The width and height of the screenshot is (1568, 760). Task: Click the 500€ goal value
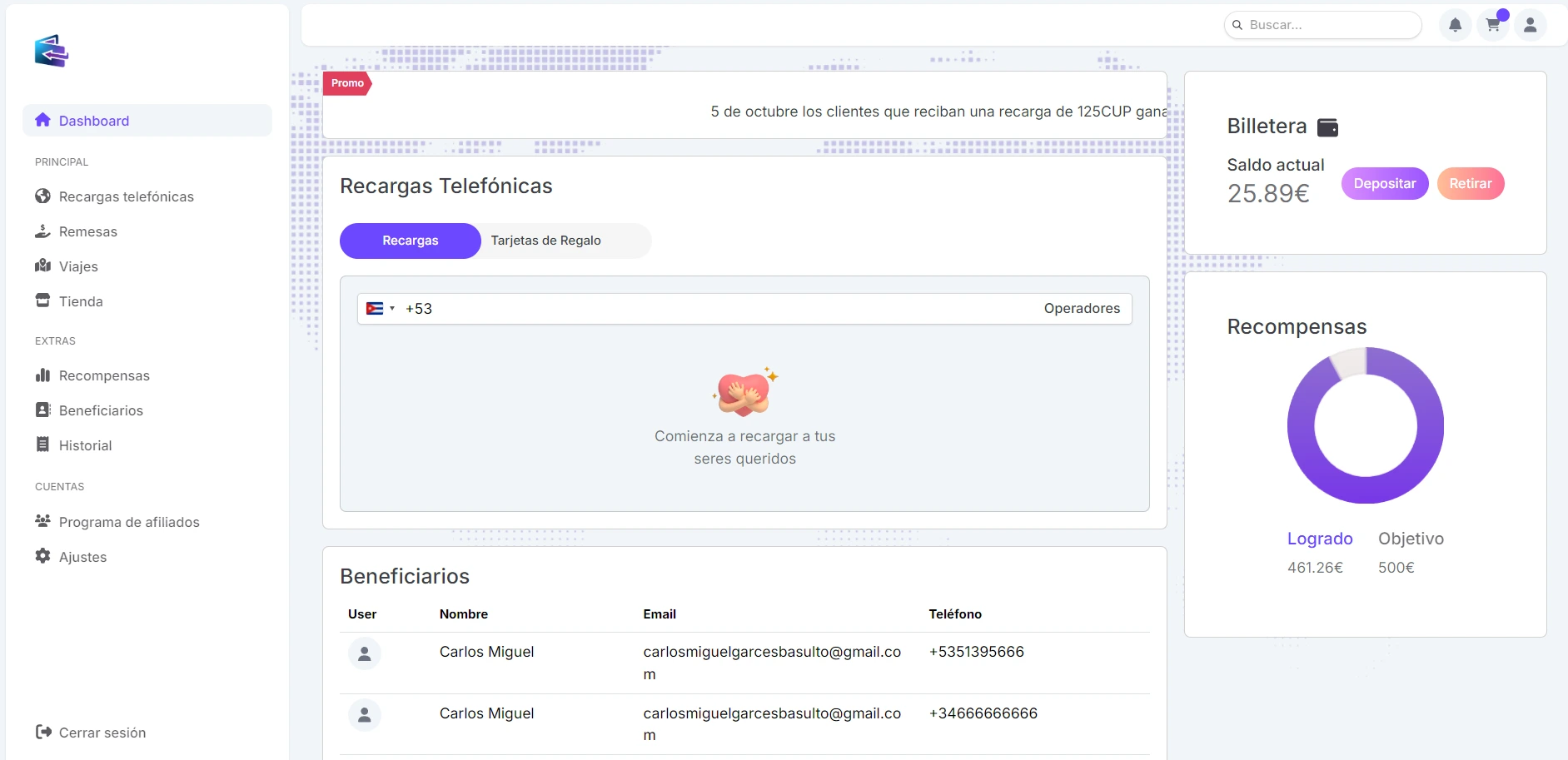point(1396,568)
